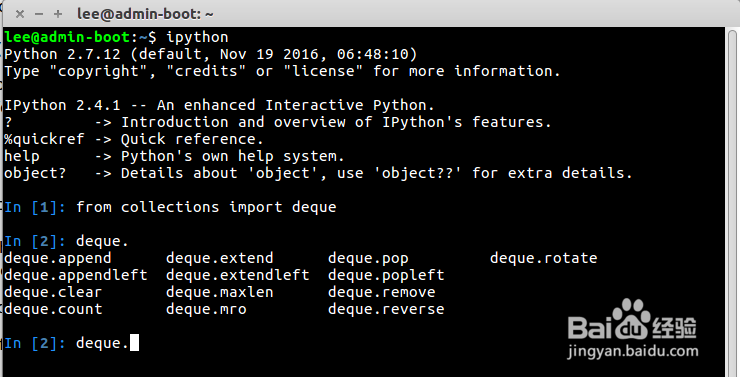
Task: Click deque.count completion
Action: [x=53, y=309]
